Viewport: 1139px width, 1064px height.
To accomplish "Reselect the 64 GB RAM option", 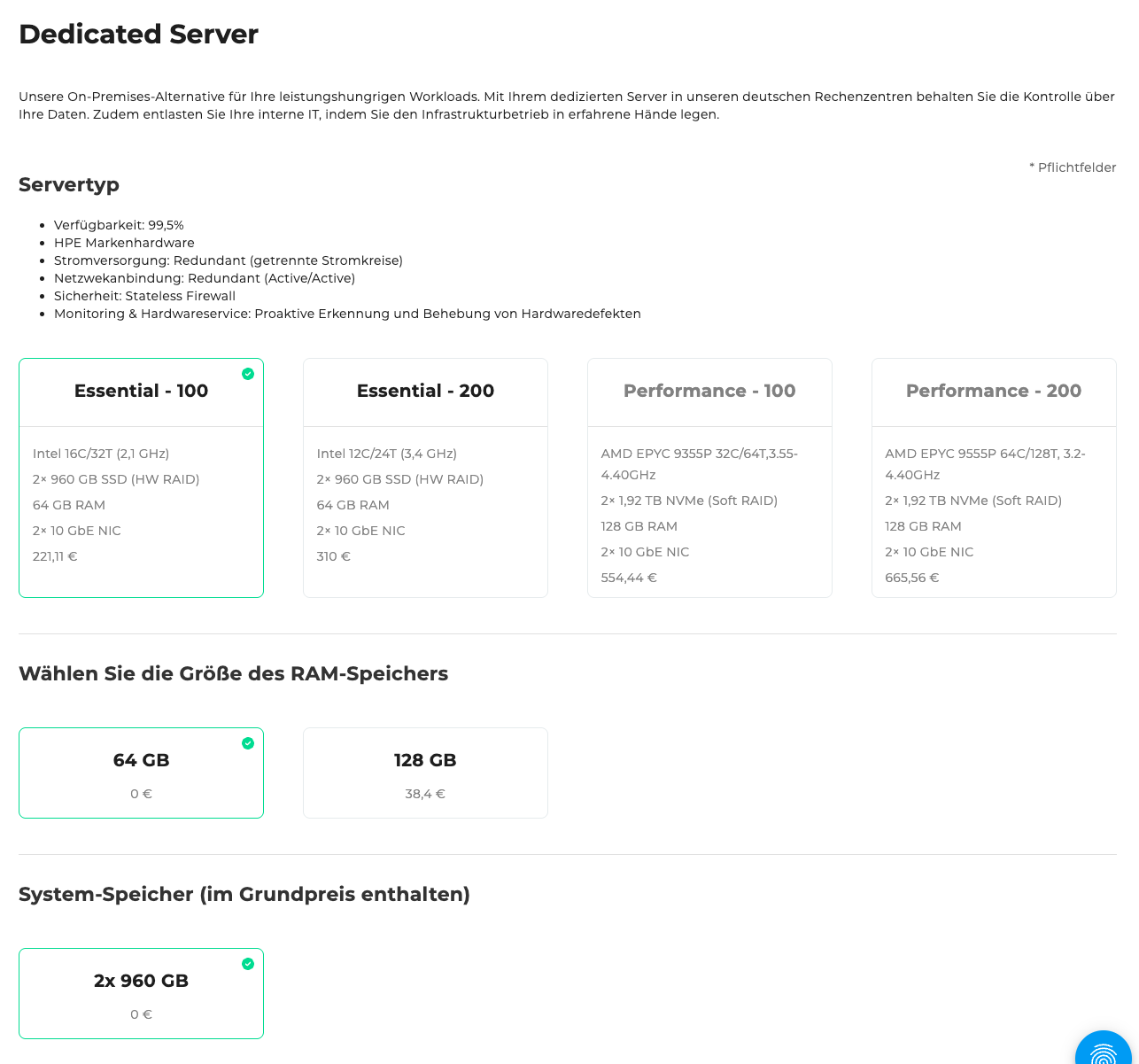I will tap(141, 772).
